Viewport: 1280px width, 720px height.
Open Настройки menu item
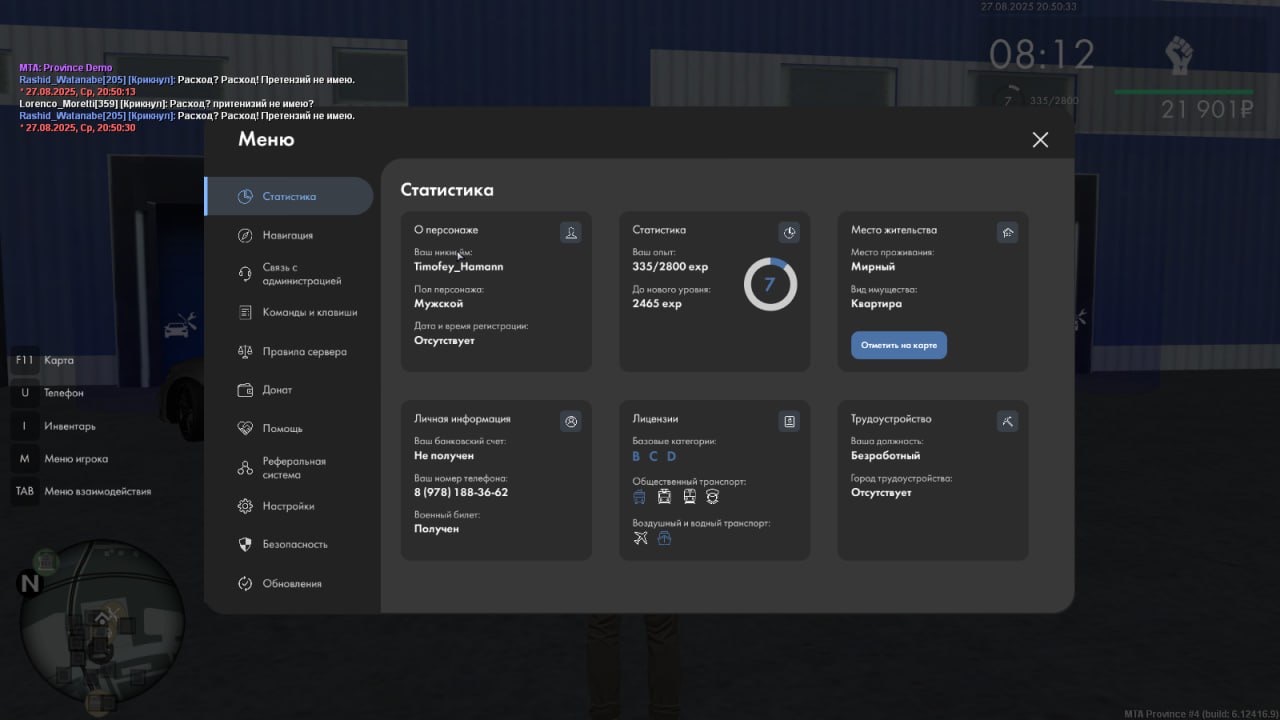point(288,506)
